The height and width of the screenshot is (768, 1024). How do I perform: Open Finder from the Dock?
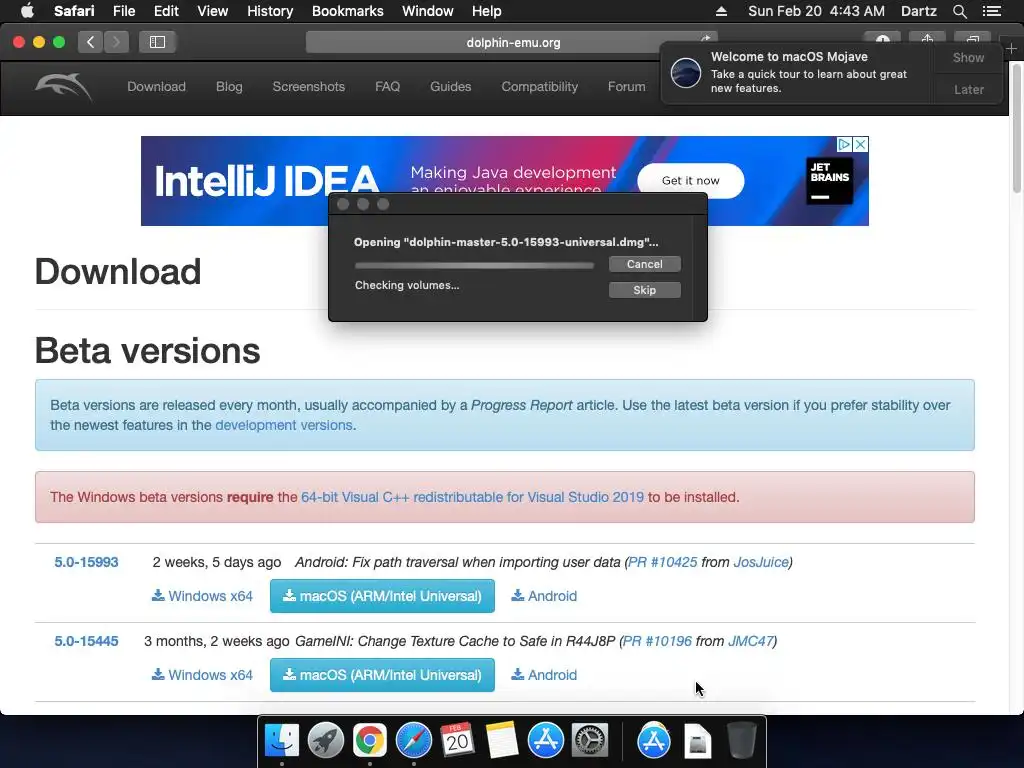click(x=282, y=740)
